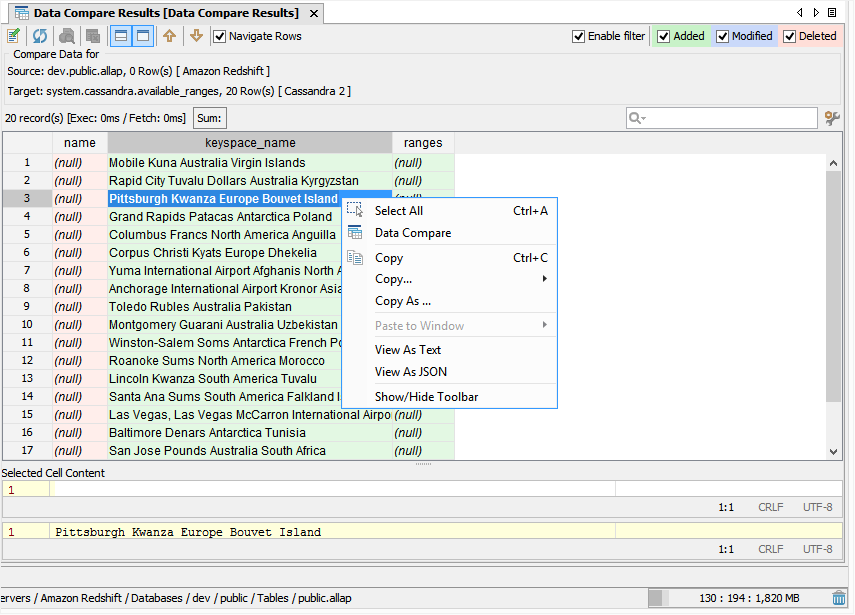Image resolution: width=855 pixels, height=615 pixels.
Task: Choose Copy As ... from context menu
Action: [449, 301]
